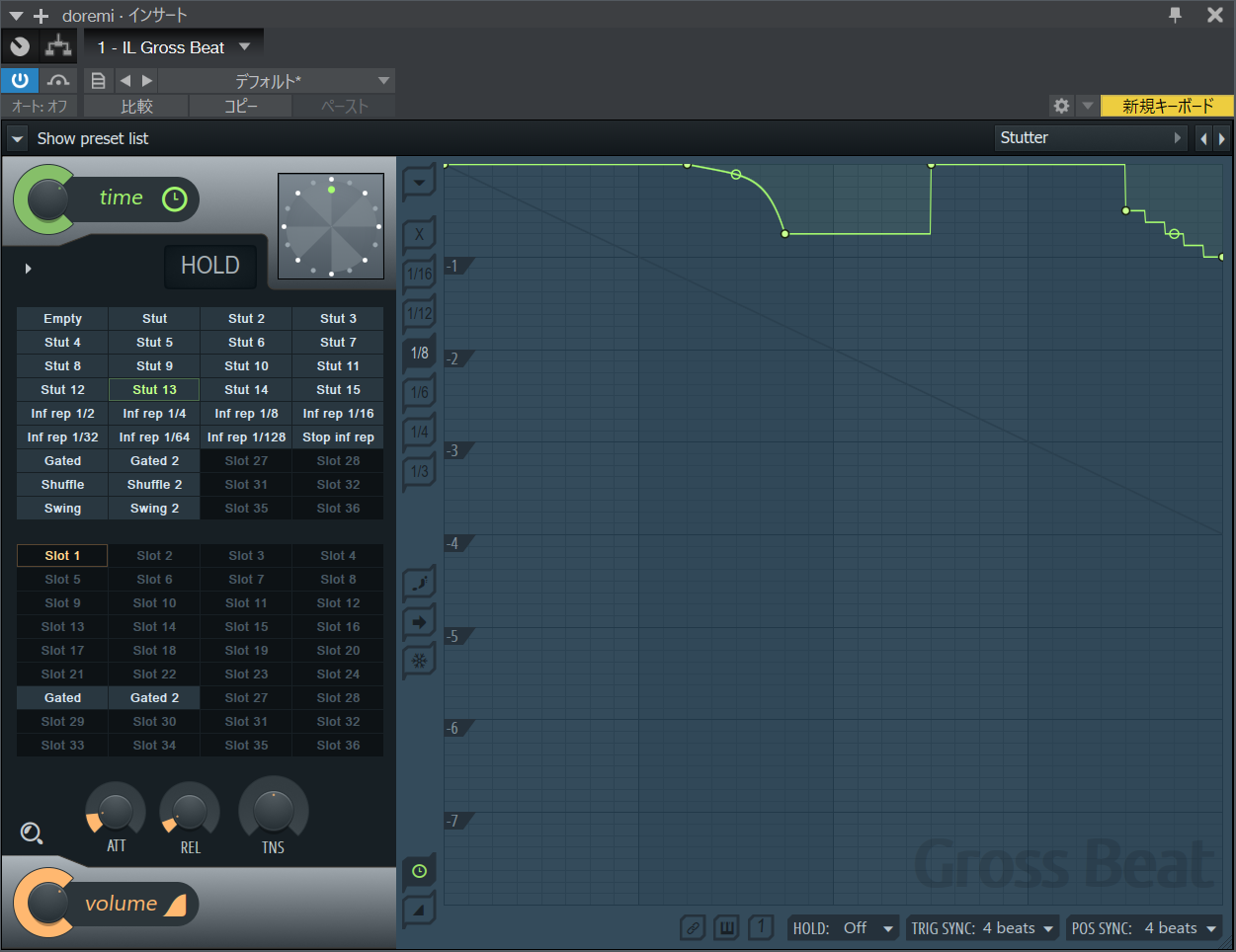Click the right arrow step icon
Screen dimensions: 1236x952
click(x=420, y=622)
